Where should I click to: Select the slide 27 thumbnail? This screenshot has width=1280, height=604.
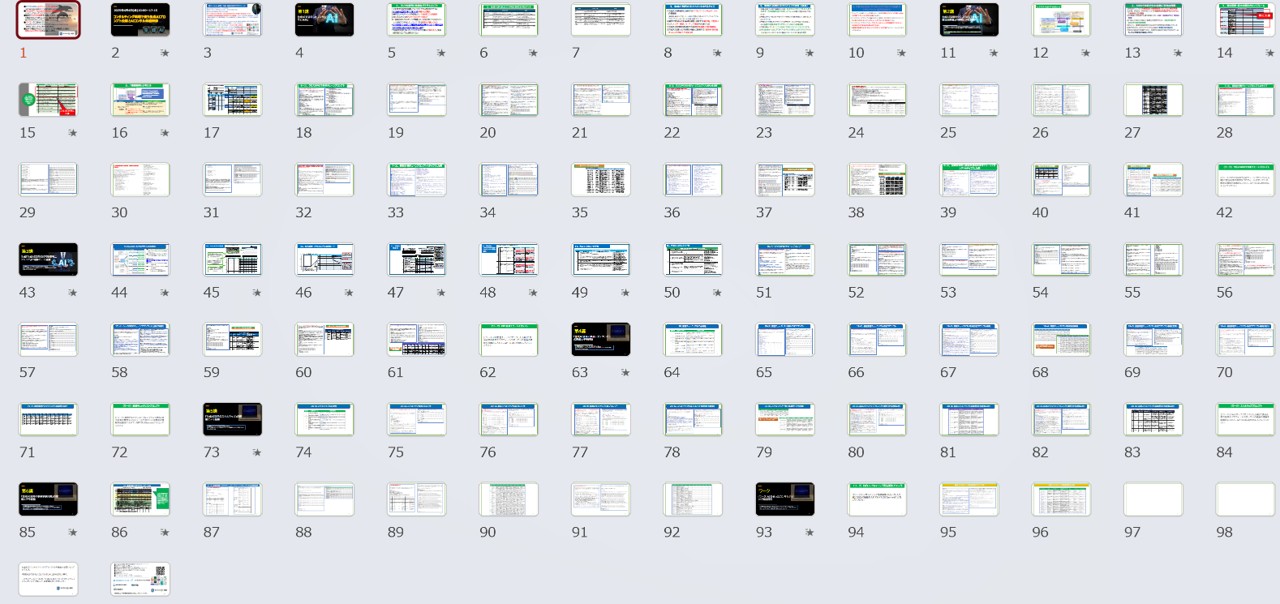[x=1153, y=100]
